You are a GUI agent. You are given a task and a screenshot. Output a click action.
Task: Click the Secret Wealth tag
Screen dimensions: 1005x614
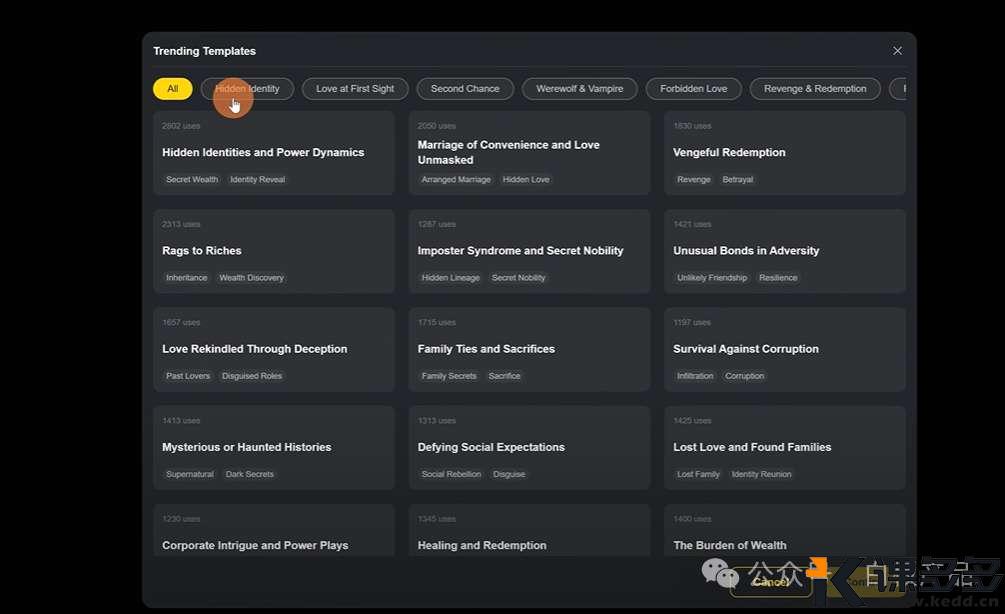[192, 180]
